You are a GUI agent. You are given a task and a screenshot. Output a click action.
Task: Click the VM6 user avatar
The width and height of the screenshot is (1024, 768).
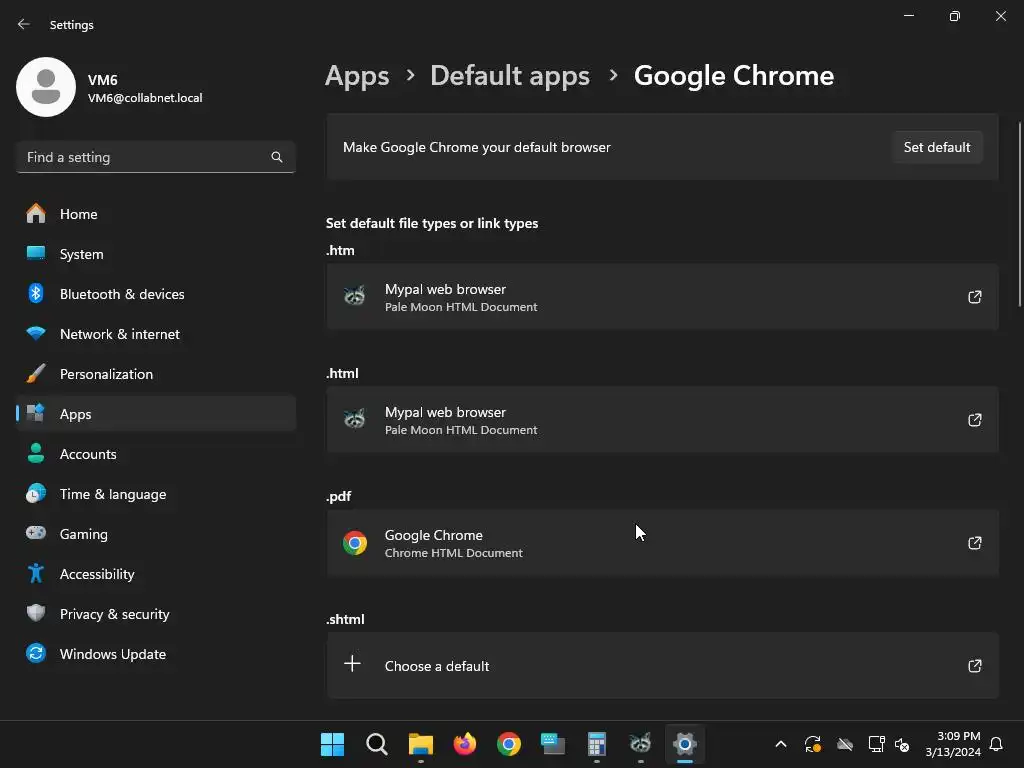click(46, 87)
